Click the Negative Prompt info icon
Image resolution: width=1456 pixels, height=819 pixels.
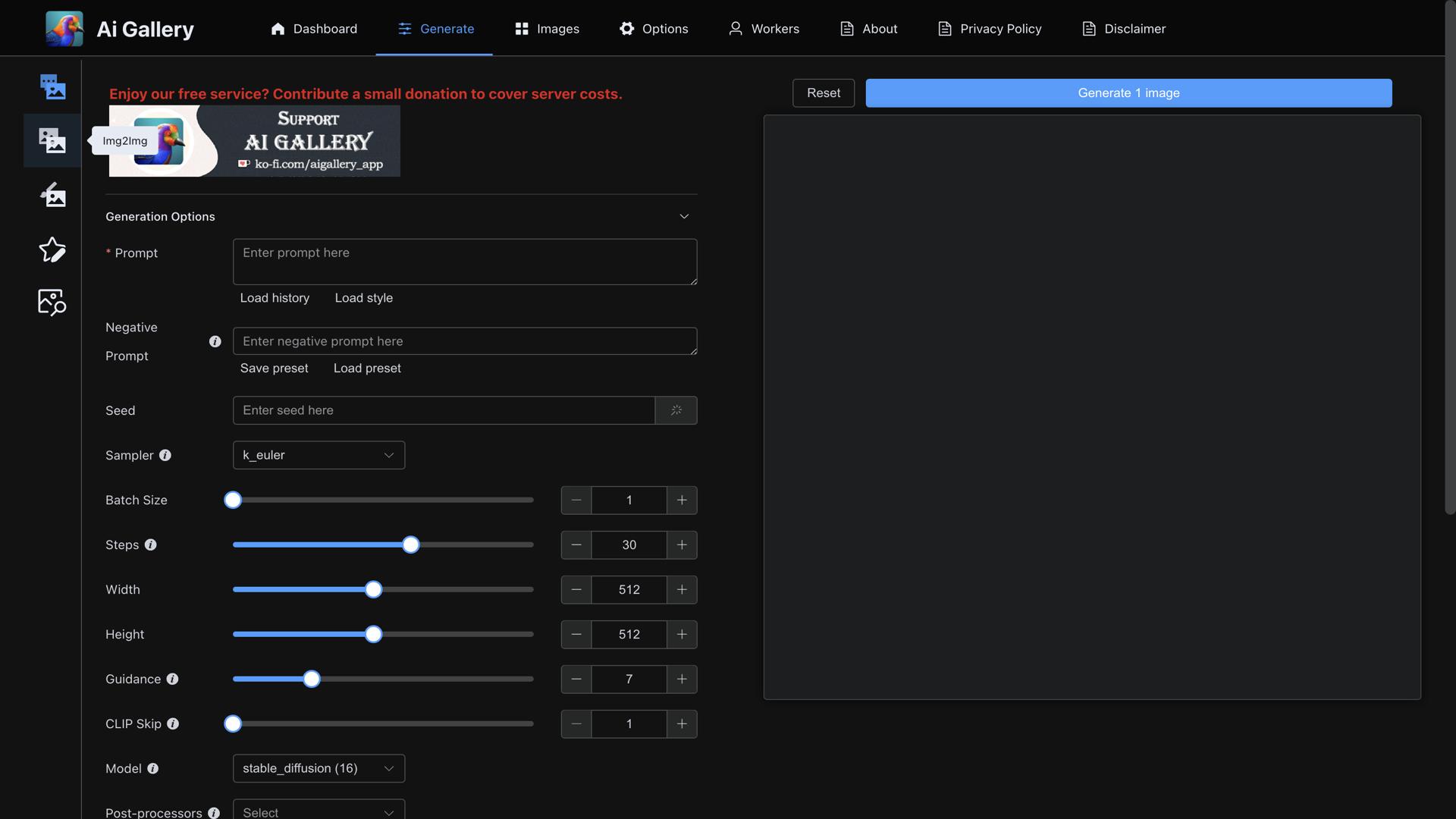click(x=215, y=341)
